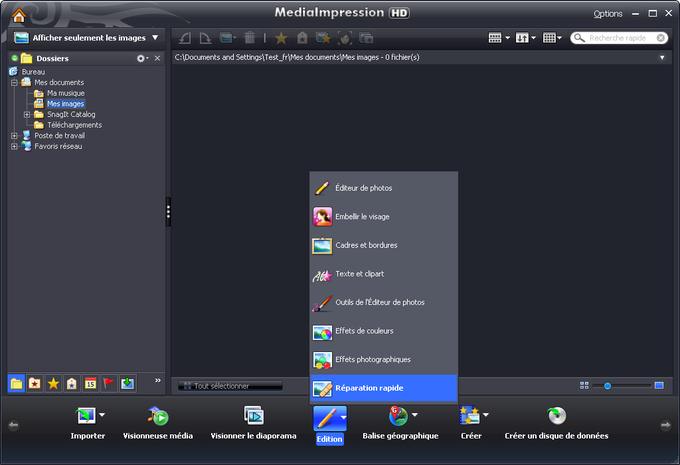Select the Ma musique folder

click(x=65, y=93)
